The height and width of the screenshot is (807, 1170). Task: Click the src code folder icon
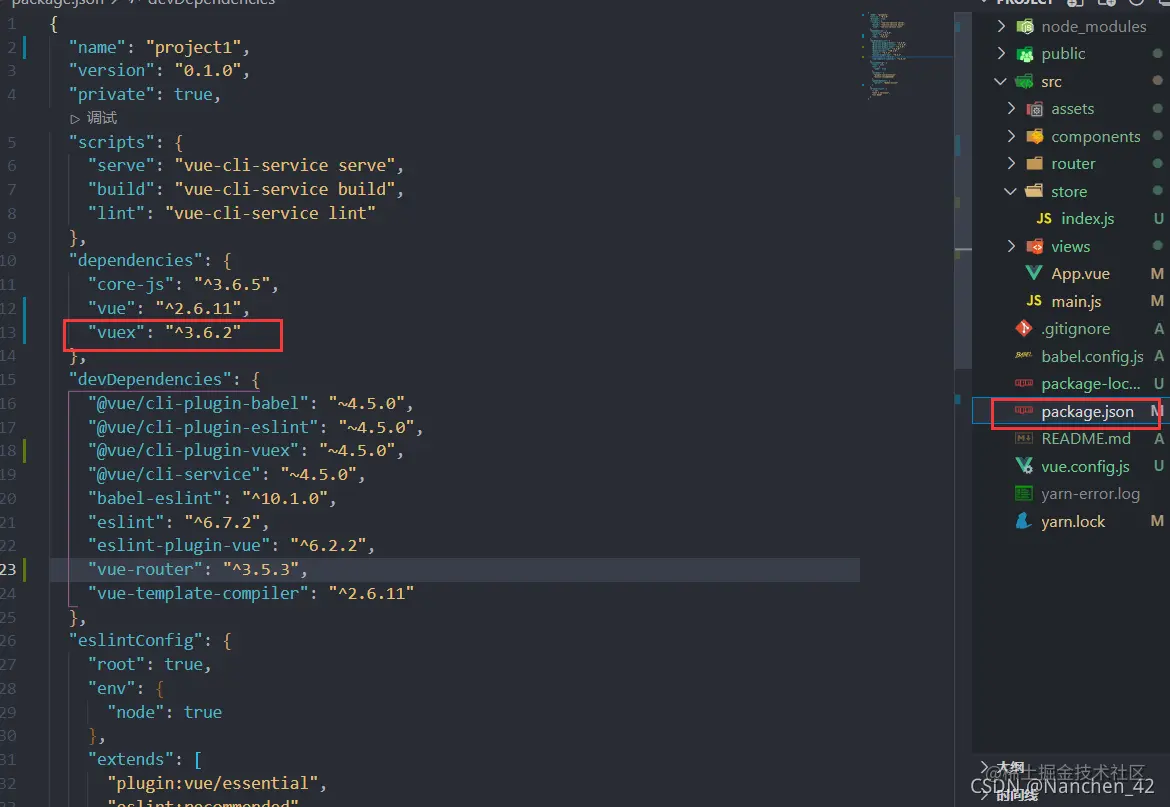tap(1025, 81)
